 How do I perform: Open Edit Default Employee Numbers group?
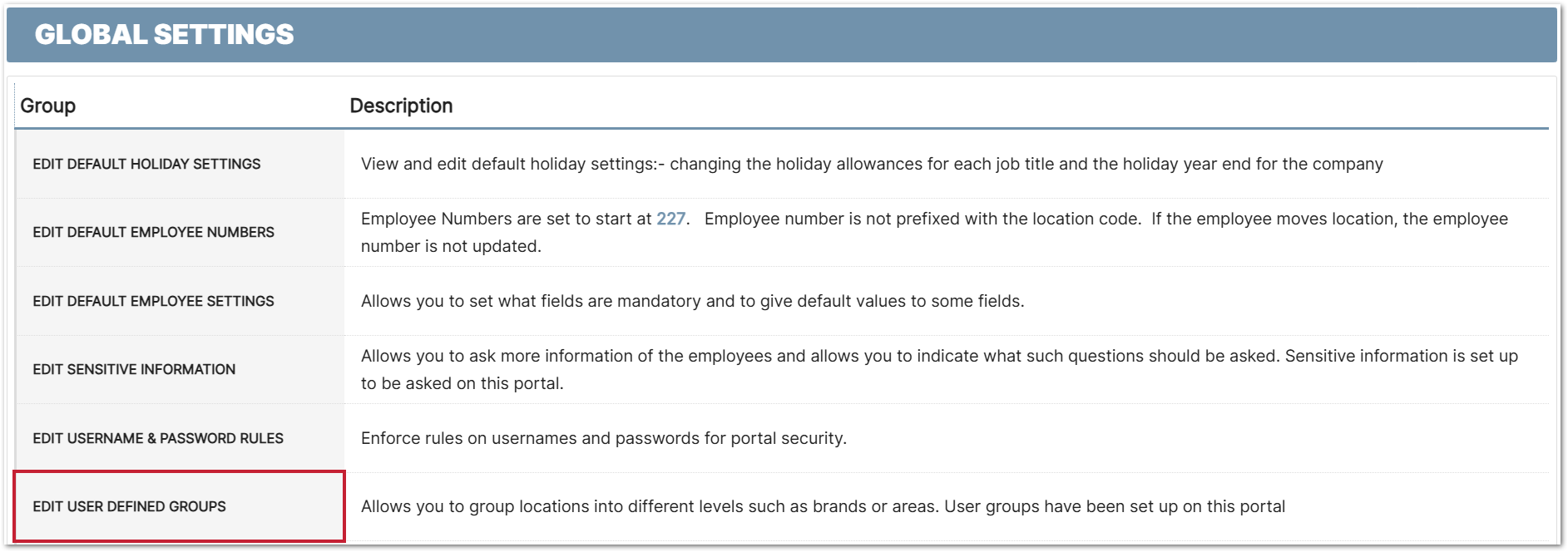click(x=153, y=232)
